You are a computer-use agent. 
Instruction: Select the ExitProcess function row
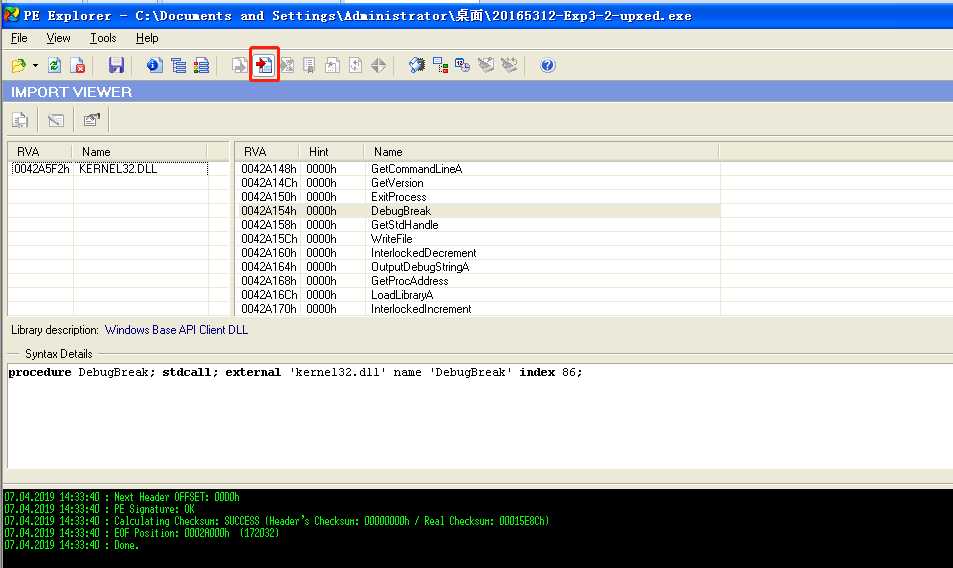478,197
